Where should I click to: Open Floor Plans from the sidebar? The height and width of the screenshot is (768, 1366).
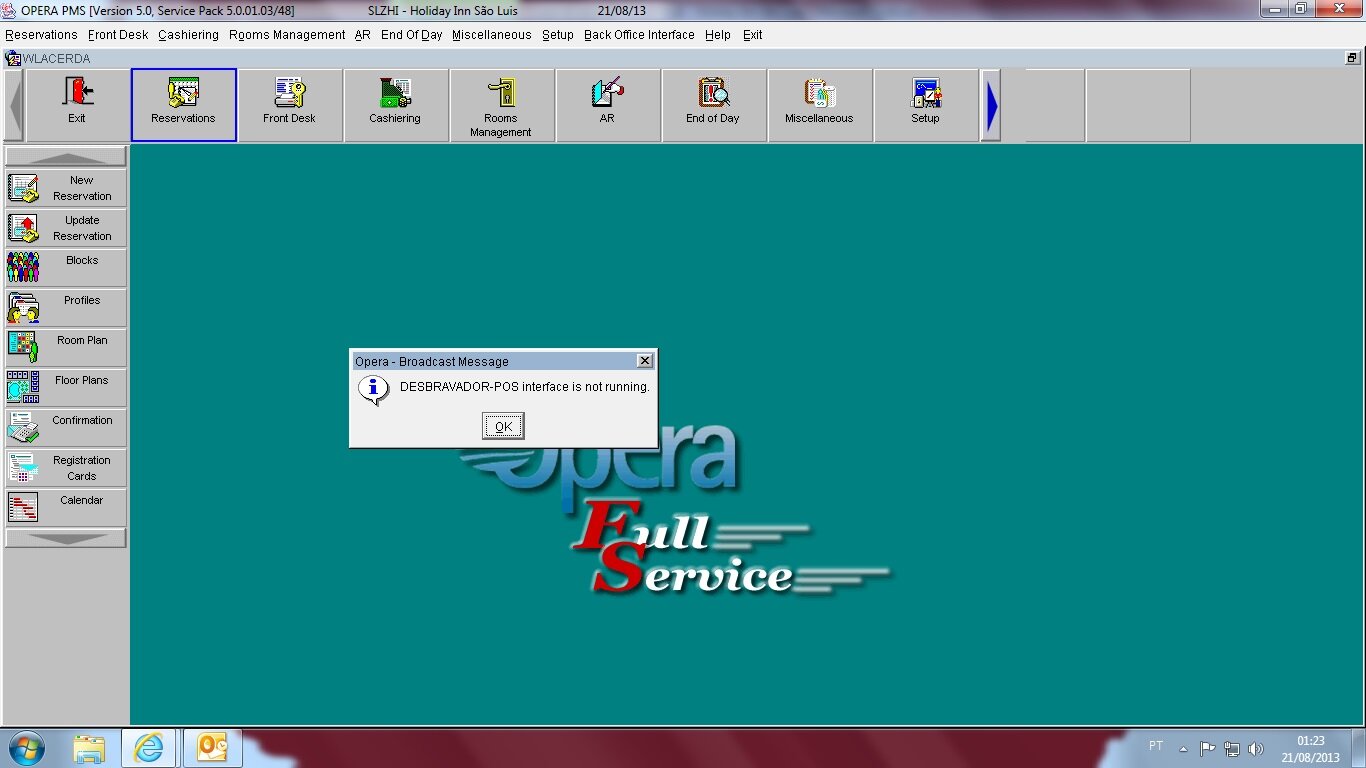[x=66, y=388]
